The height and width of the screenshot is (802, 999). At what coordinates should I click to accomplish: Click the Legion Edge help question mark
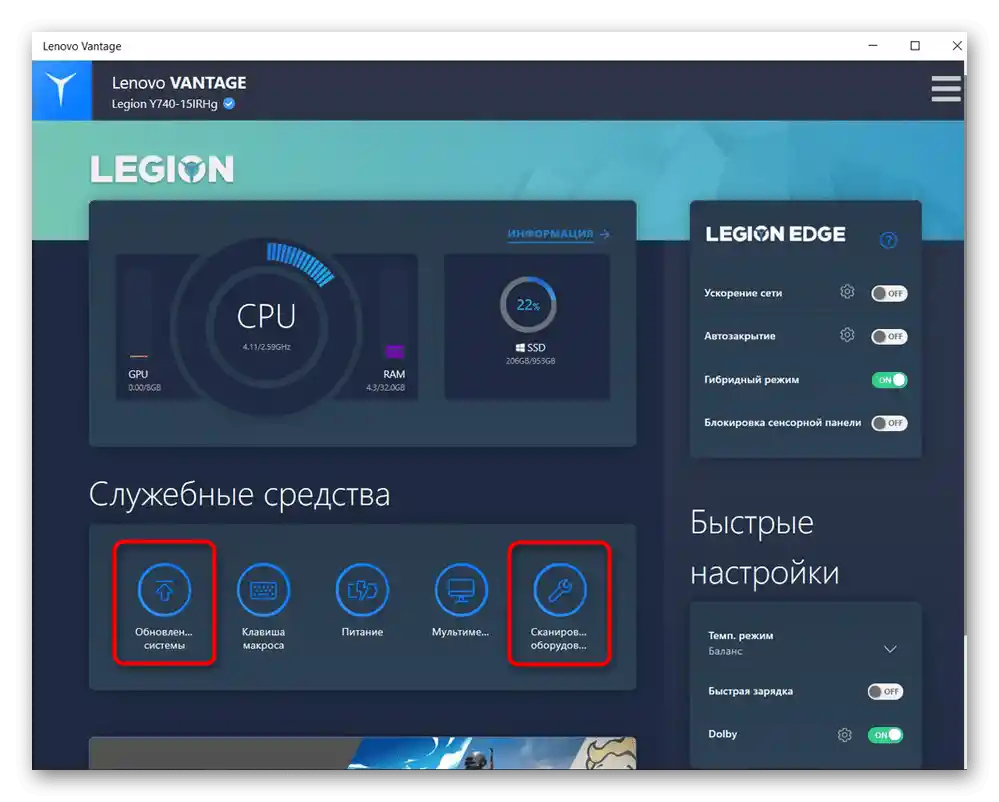889,240
